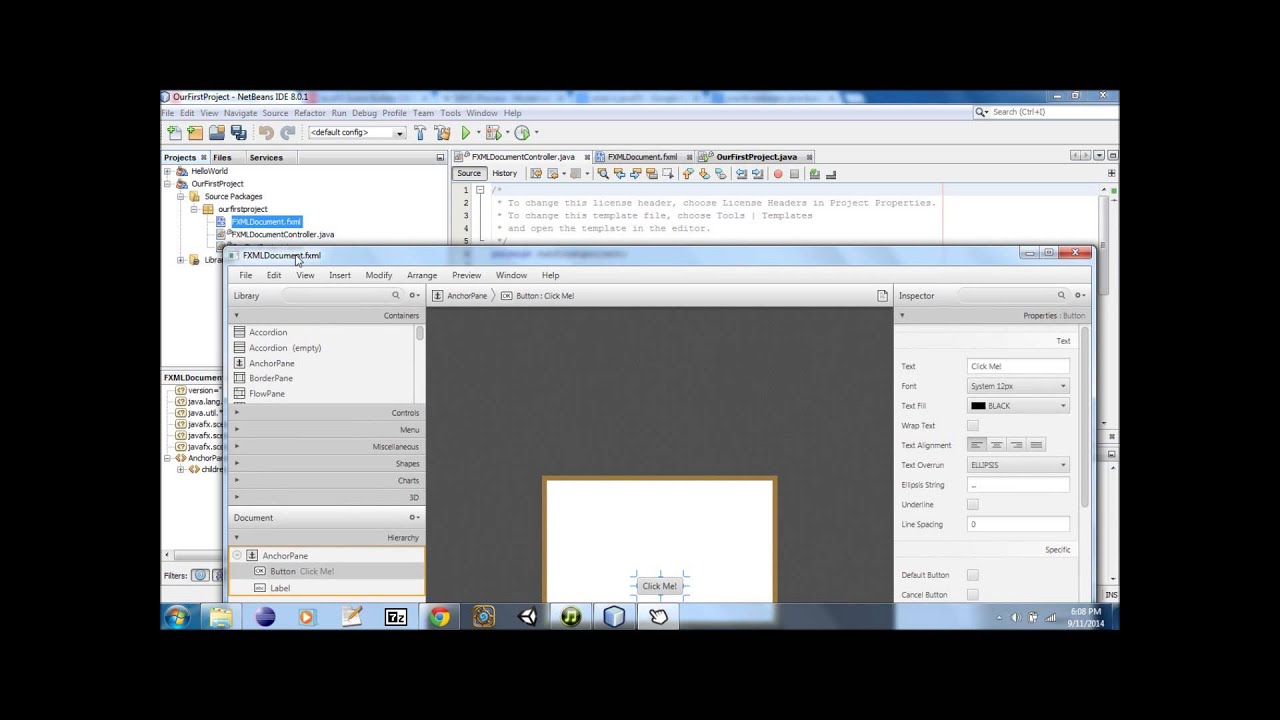The image size is (1280, 720).
Task: Set text alignment to right
Action: [x=1016, y=445]
